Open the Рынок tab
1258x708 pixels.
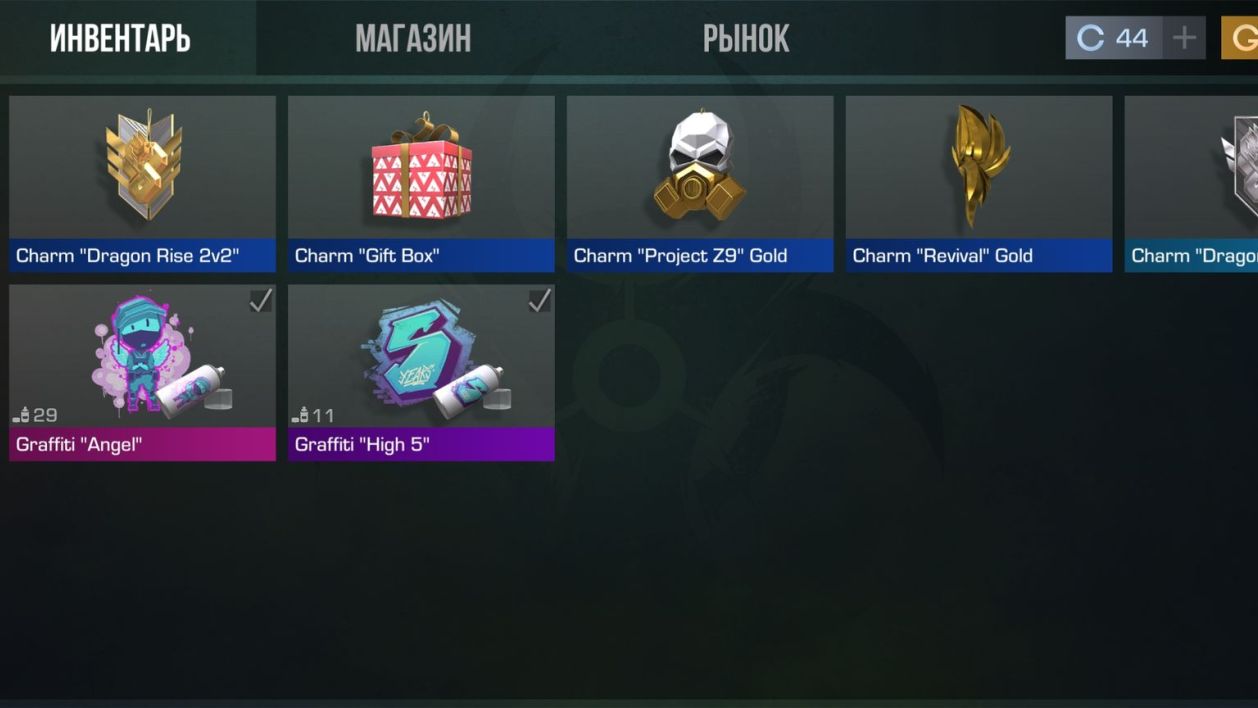pos(746,39)
